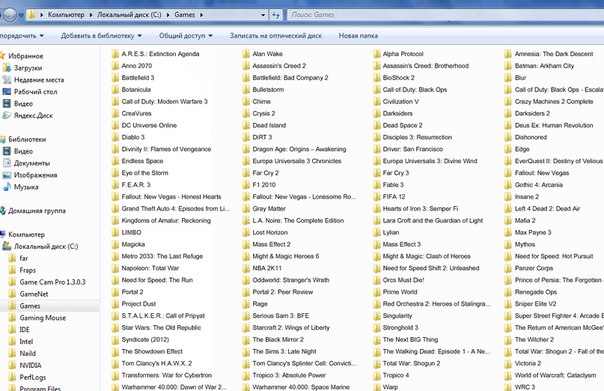The height and width of the screenshot is (391, 604).
Task: Create a folder with Новая папка
Action: coord(358,35)
